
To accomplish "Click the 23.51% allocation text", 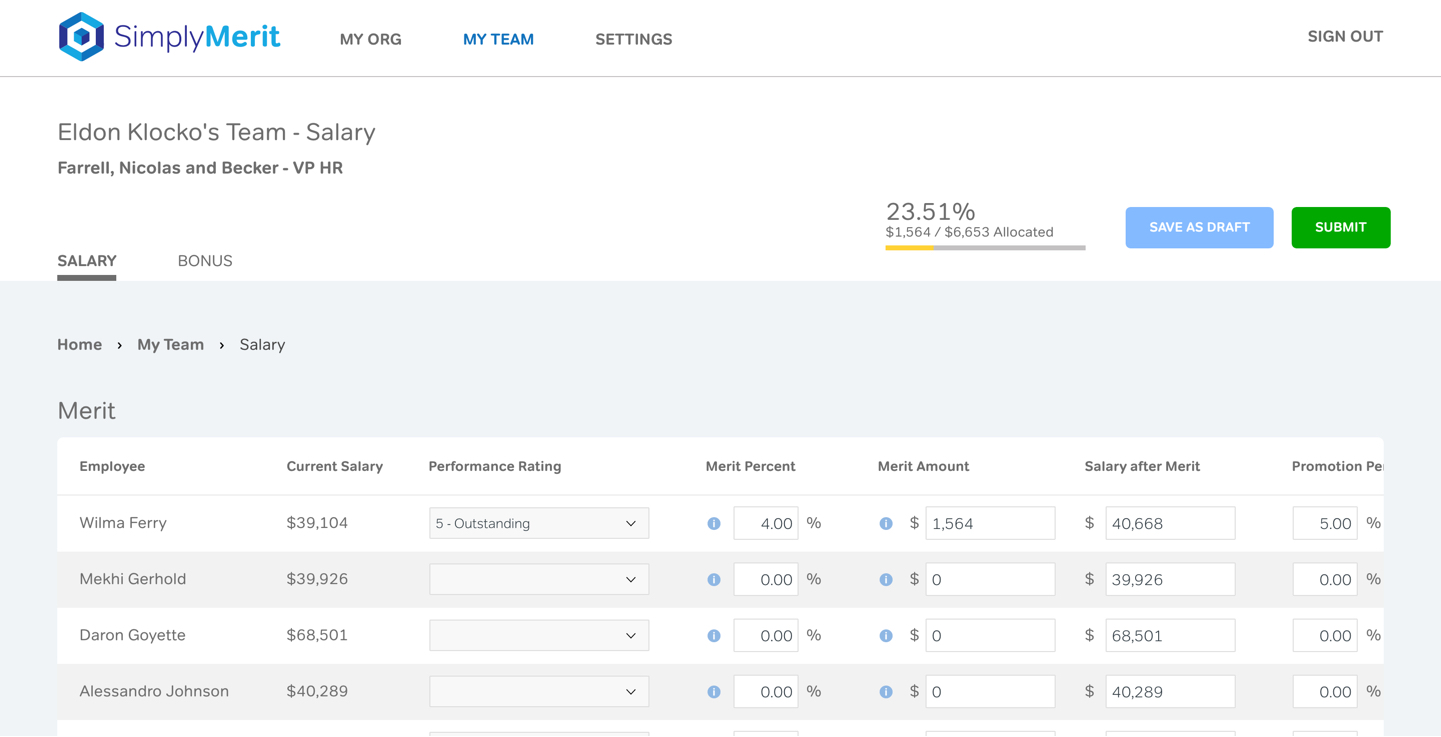I will [x=930, y=211].
